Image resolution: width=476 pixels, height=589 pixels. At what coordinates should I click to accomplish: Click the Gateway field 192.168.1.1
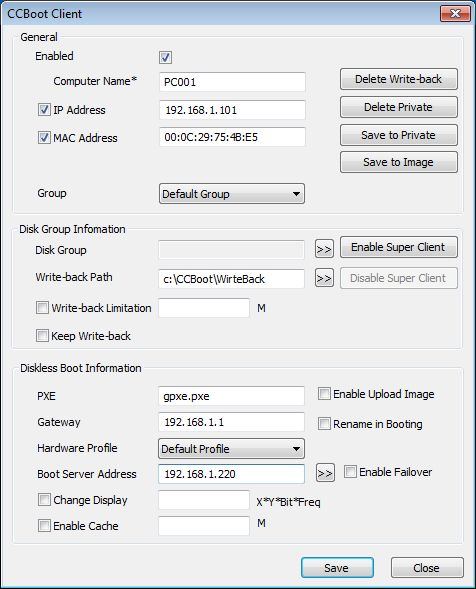pyautogui.click(x=231, y=422)
